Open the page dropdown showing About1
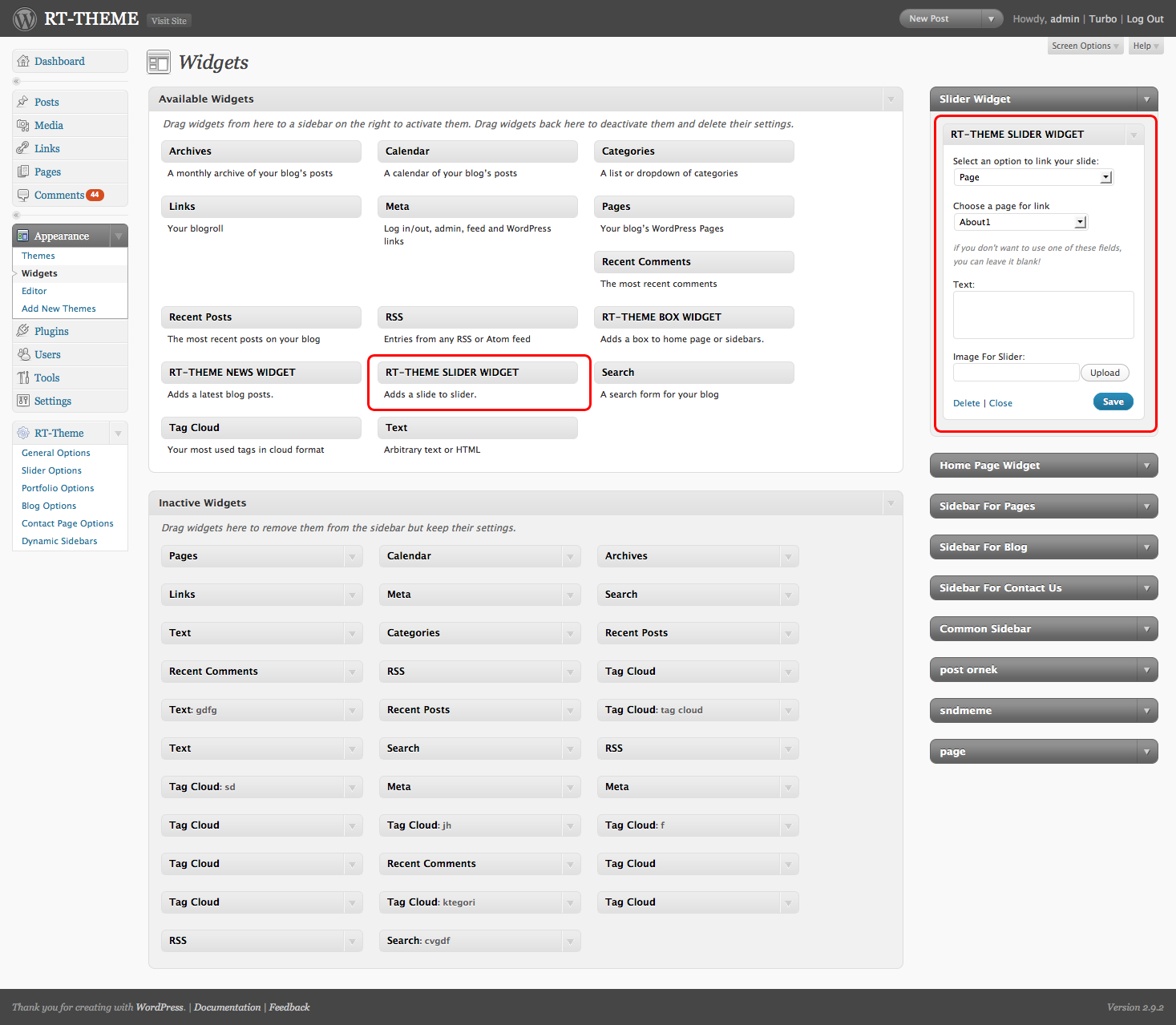This screenshot has width=1176, height=1025. click(1020, 222)
